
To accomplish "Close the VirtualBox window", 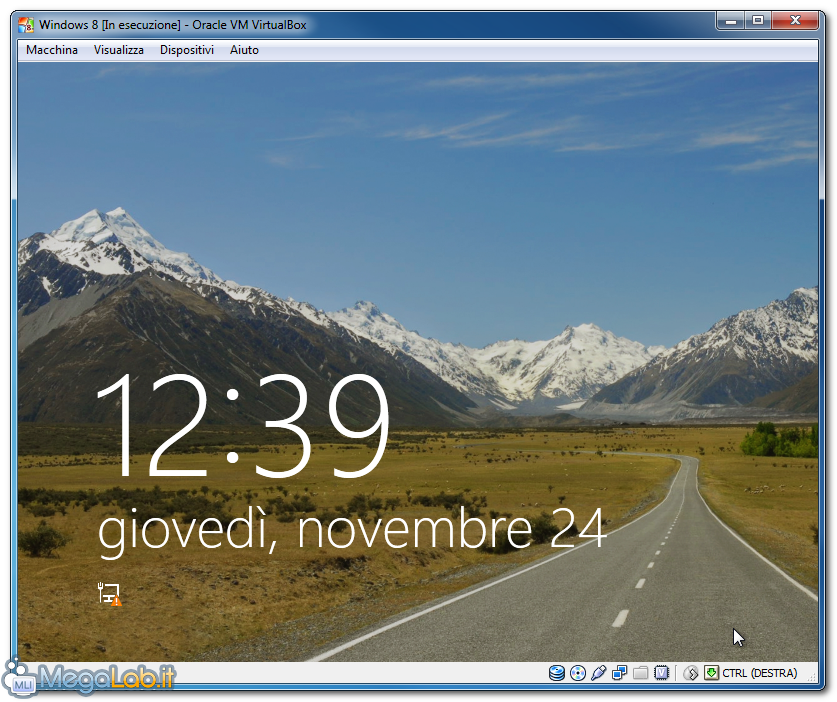I will point(795,21).
